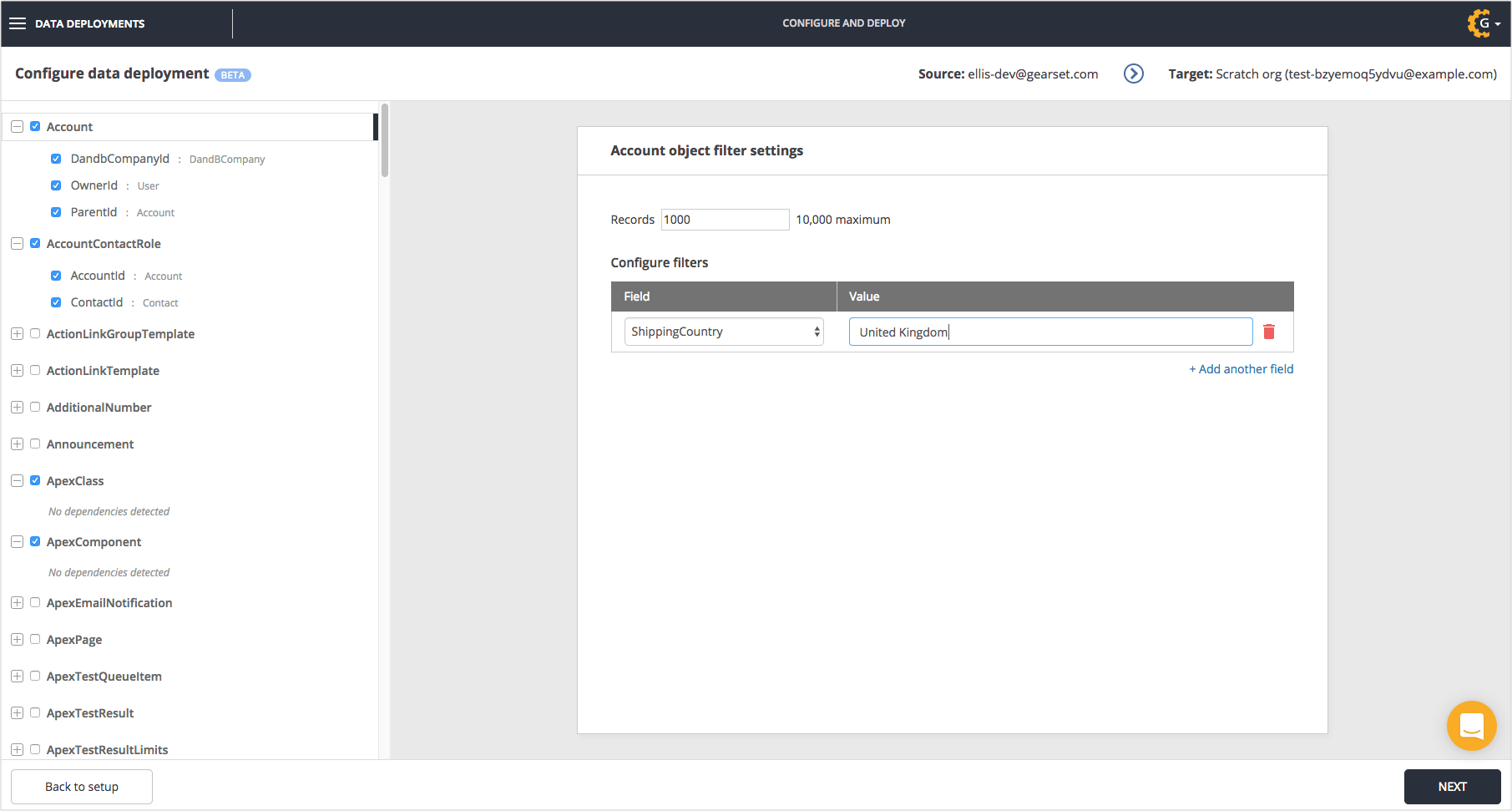Click the Records count input field
This screenshot has width=1512, height=811.
(724, 220)
